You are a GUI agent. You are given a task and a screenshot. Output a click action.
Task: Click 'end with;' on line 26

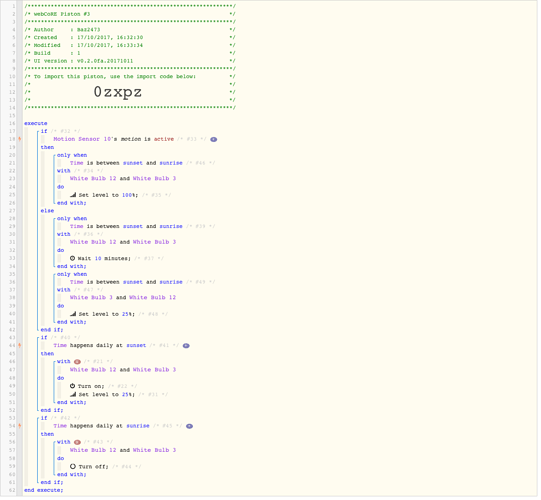click(x=72, y=204)
